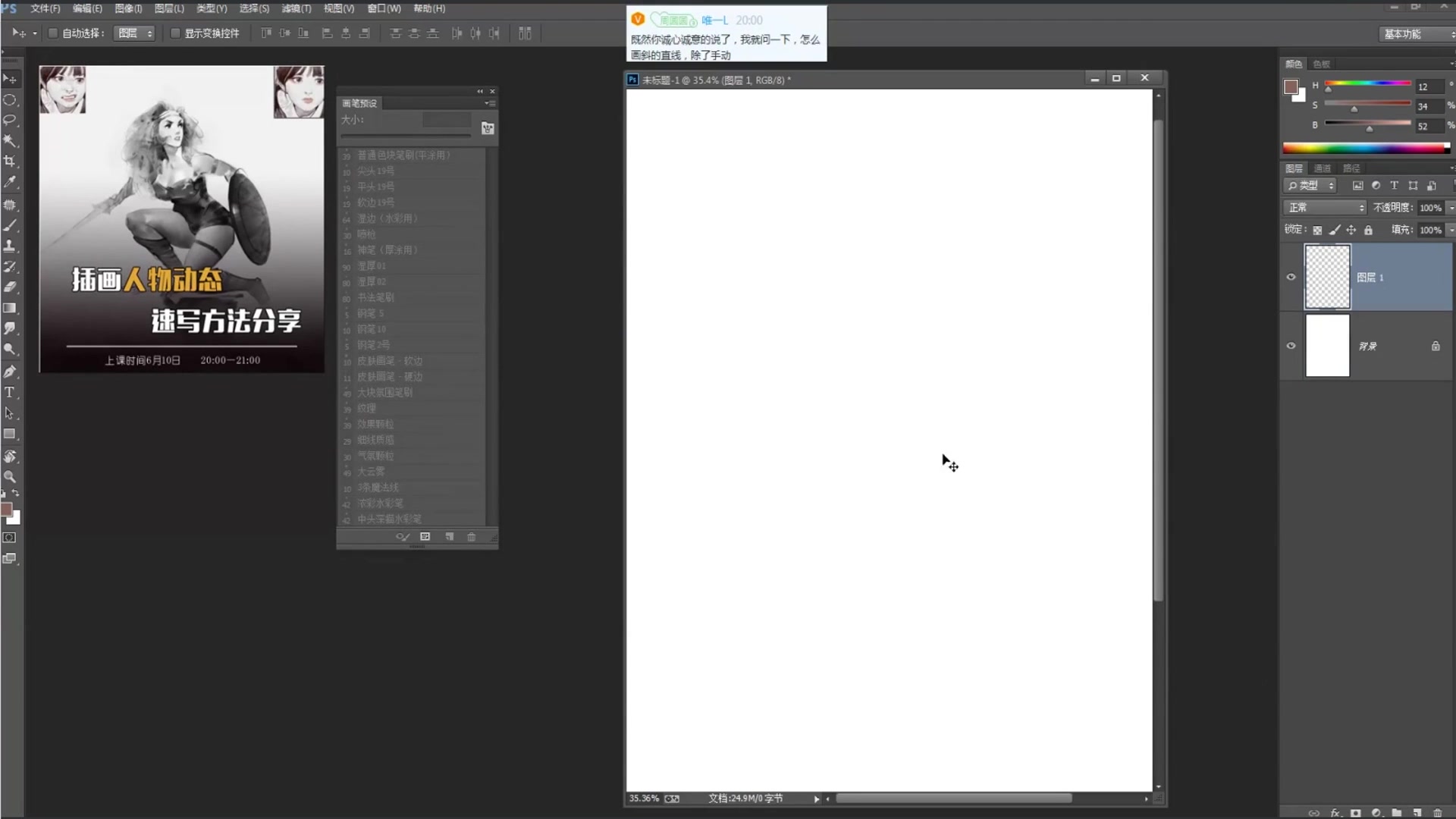This screenshot has height=819, width=1456.
Task: Enable the 自动选择 checkbox in options bar
Action: click(x=52, y=33)
